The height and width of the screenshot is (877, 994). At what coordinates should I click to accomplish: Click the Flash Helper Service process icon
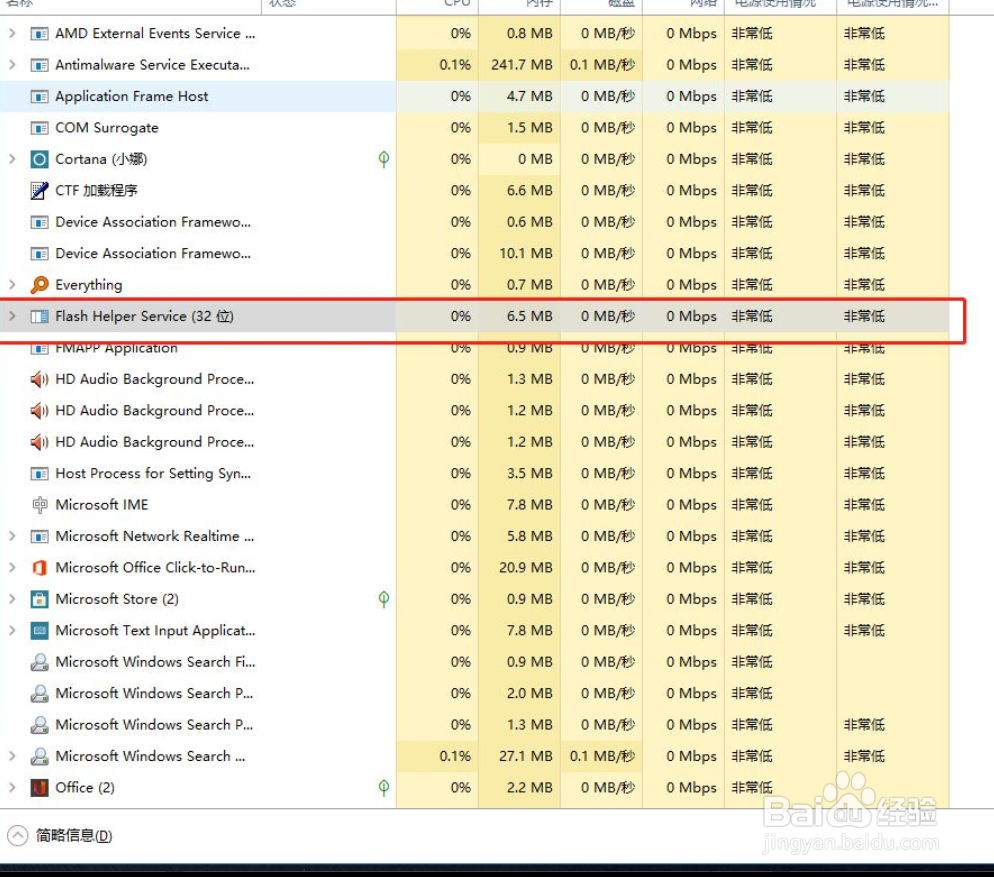[39, 316]
